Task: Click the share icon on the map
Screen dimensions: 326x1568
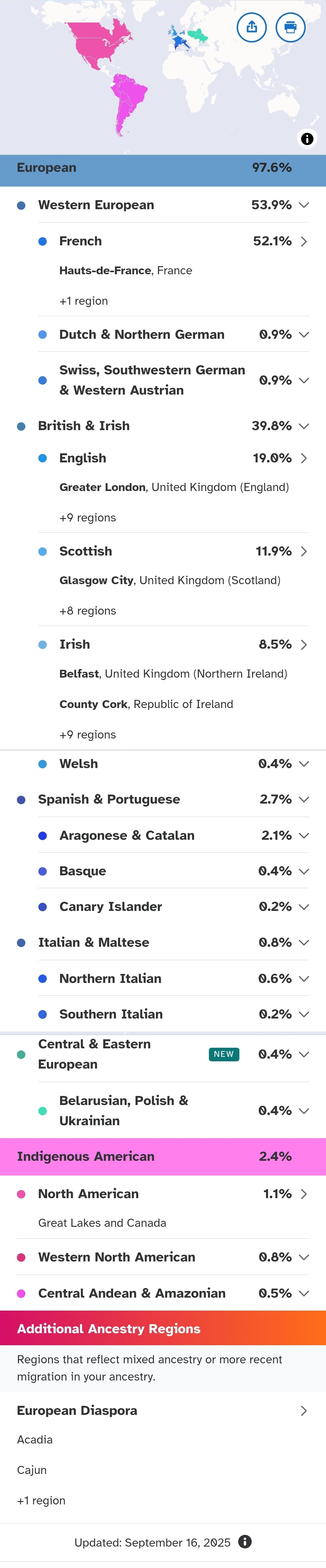Action: [252, 27]
